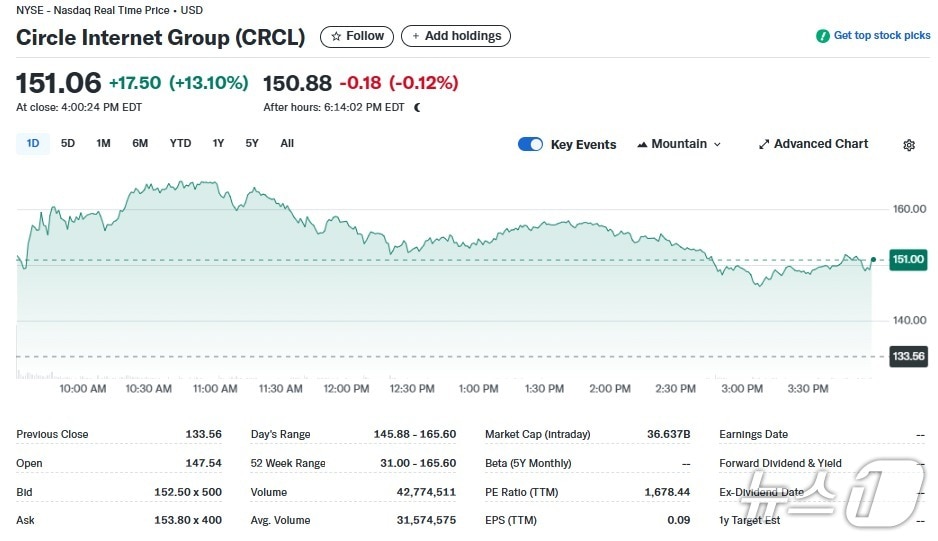The width and height of the screenshot is (938, 541).
Task: Select the All time range
Action: pyautogui.click(x=287, y=143)
